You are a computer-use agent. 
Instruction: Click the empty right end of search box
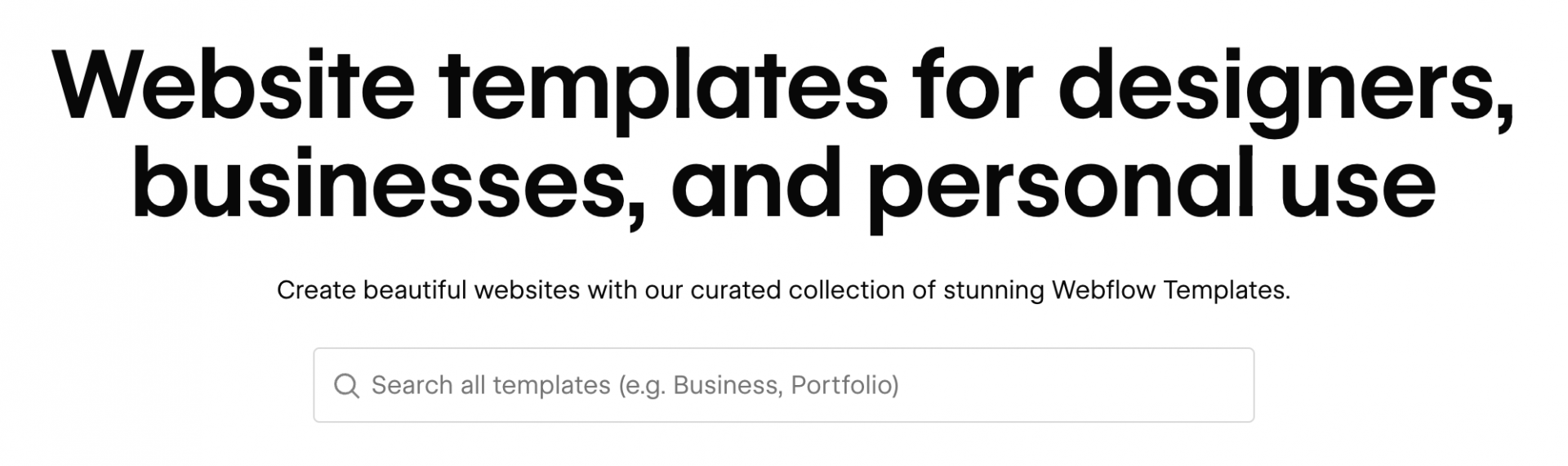point(1143,385)
